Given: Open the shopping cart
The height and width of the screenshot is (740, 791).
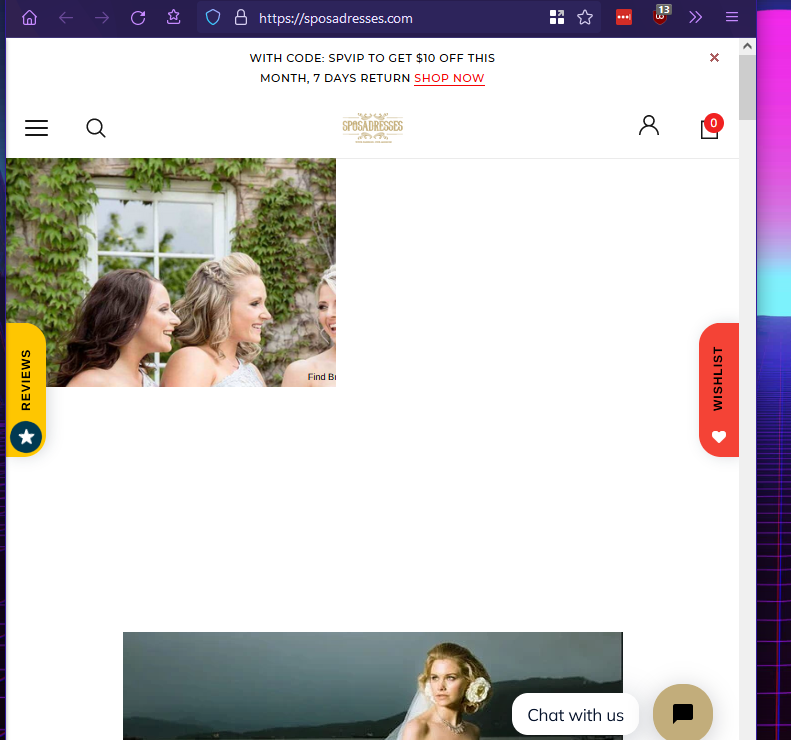Looking at the screenshot, I should 709,128.
